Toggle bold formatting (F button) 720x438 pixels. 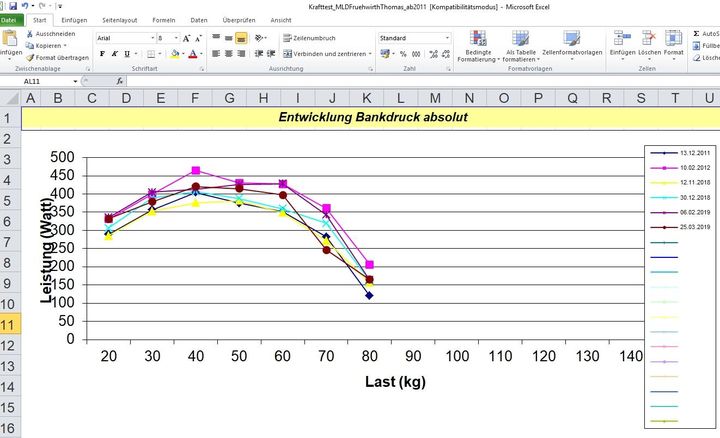click(102, 54)
